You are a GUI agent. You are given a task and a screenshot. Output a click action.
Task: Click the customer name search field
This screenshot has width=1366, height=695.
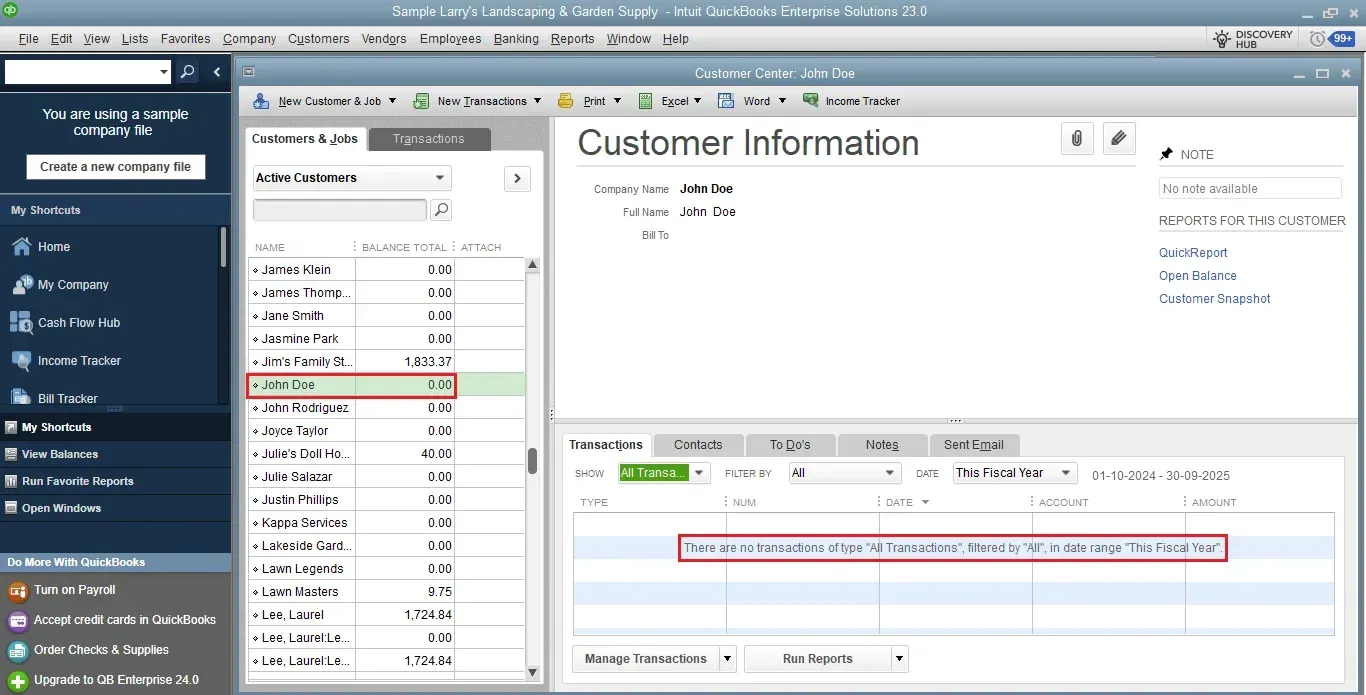click(340, 210)
